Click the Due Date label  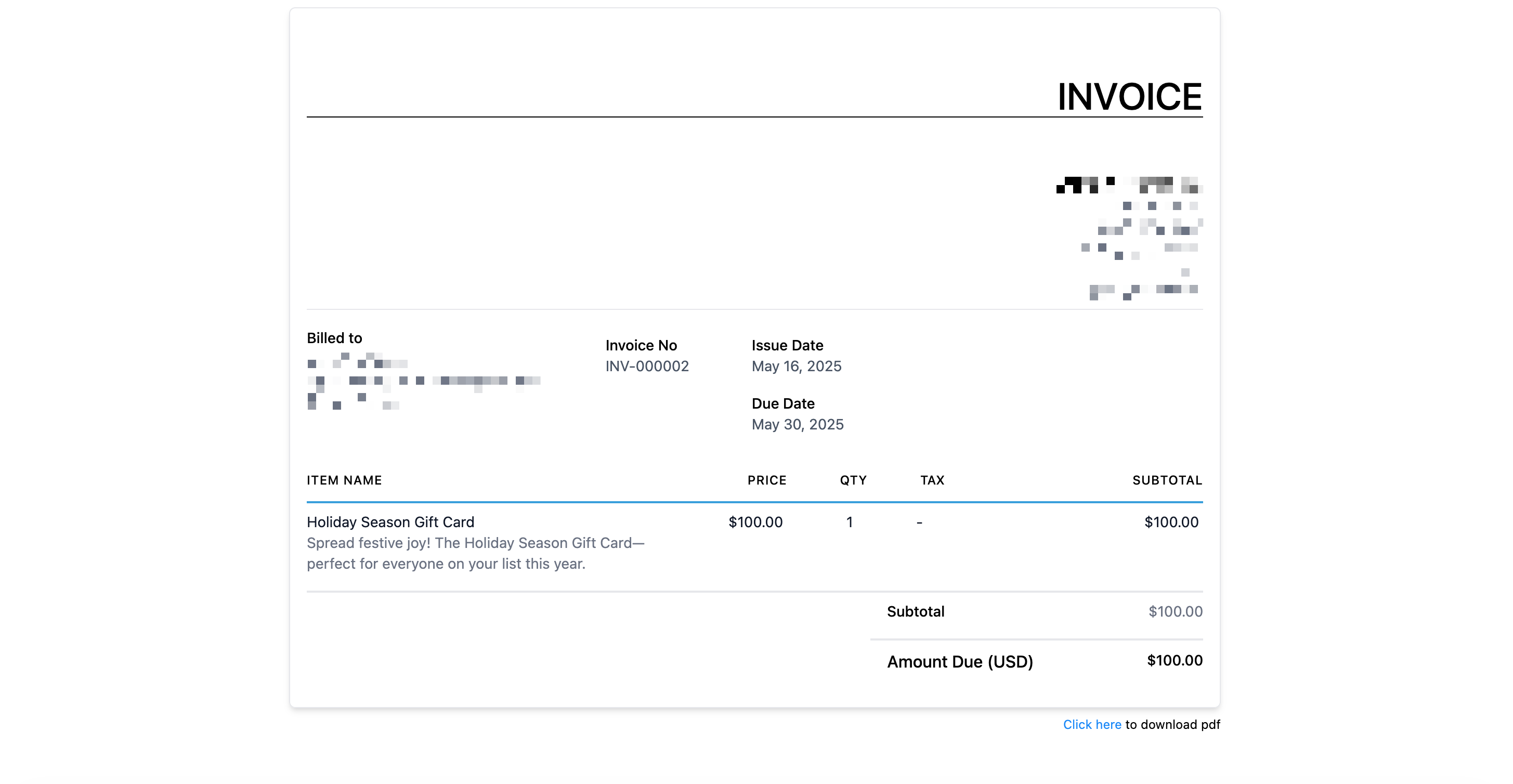pyautogui.click(x=782, y=403)
